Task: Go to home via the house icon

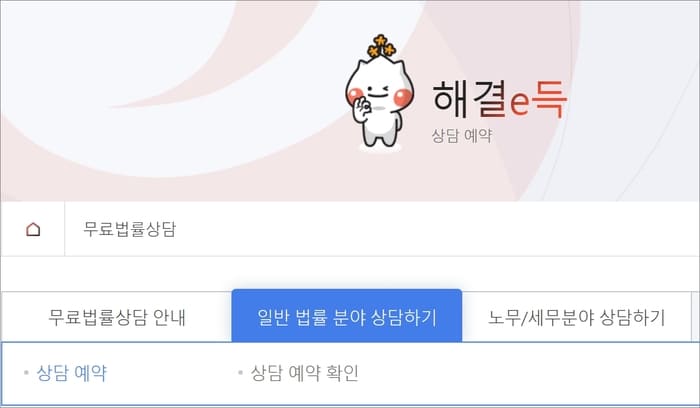Action: (x=33, y=229)
